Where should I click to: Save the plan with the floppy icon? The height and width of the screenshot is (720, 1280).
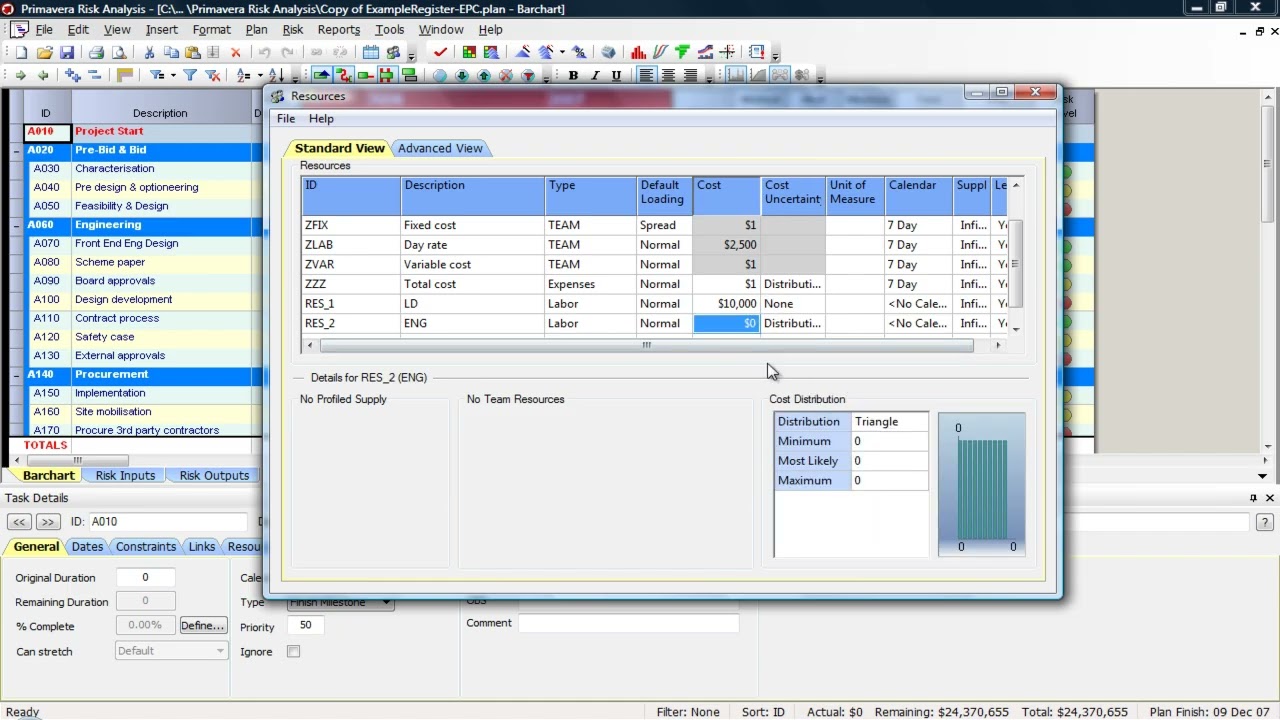point(67,52)
